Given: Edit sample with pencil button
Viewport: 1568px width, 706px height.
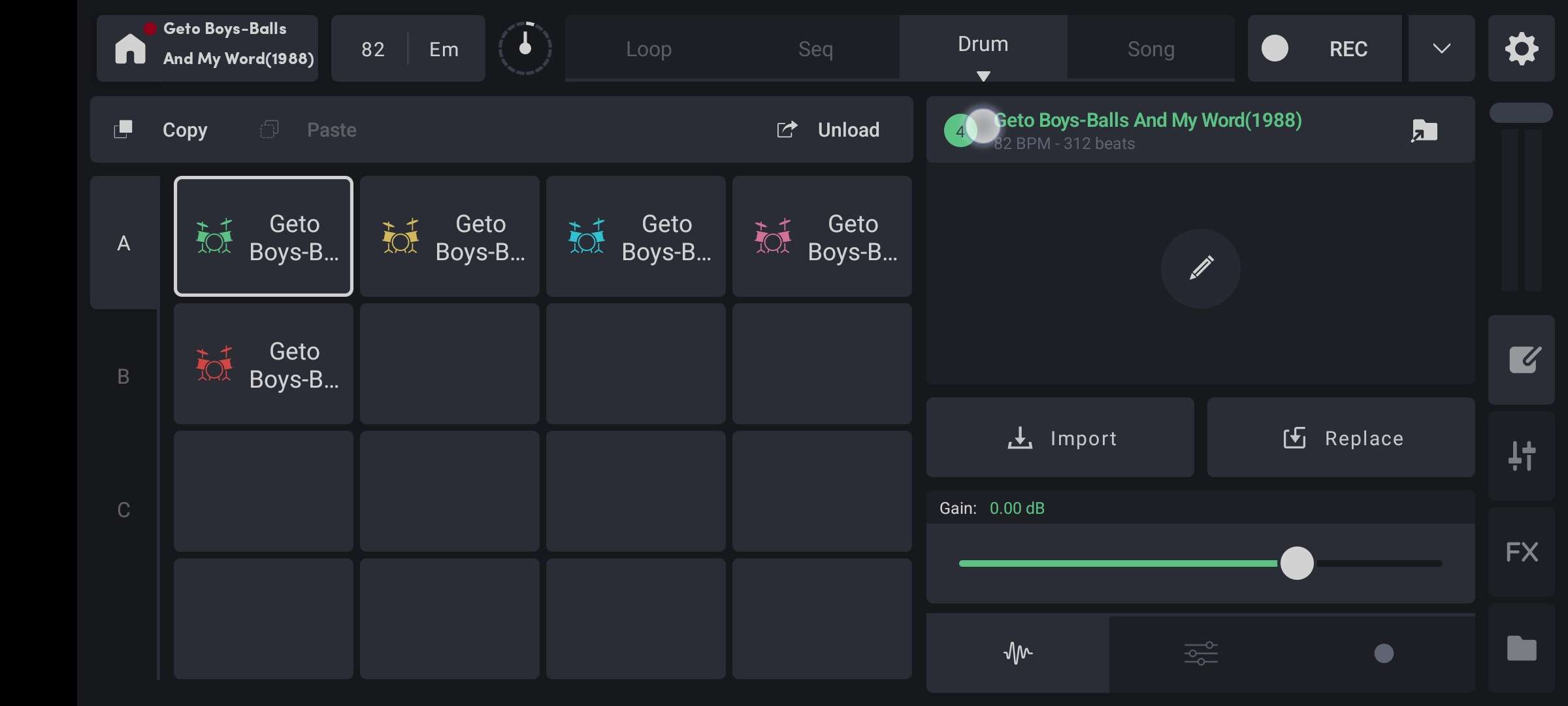Looking at the screenshot, I should (x=1201, y=268).
